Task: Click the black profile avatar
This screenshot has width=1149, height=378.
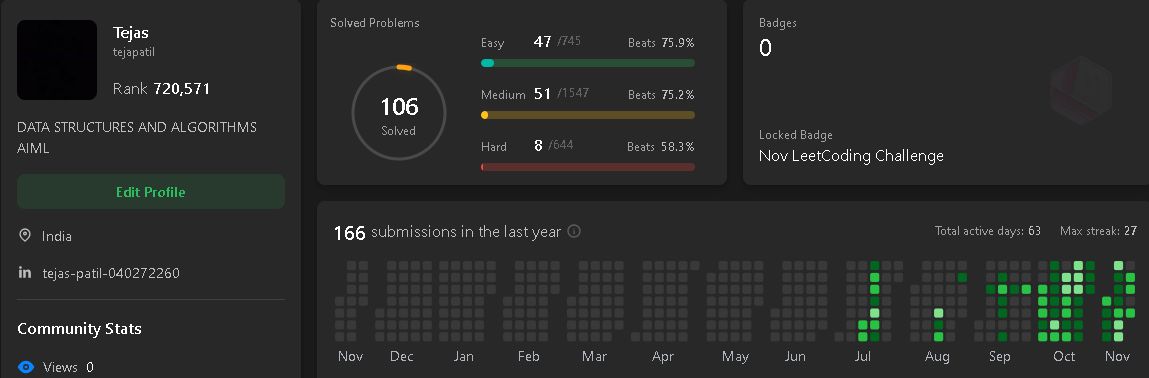Action: (x=57, y=60)
